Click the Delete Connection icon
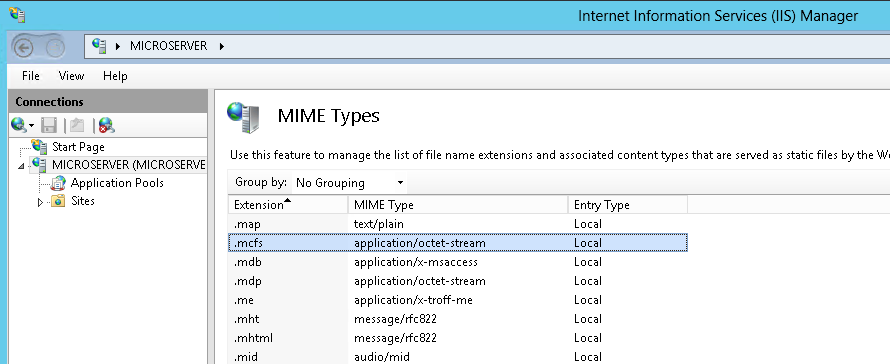This screenshot has width=890, height=364. click(x=106, y=125)
